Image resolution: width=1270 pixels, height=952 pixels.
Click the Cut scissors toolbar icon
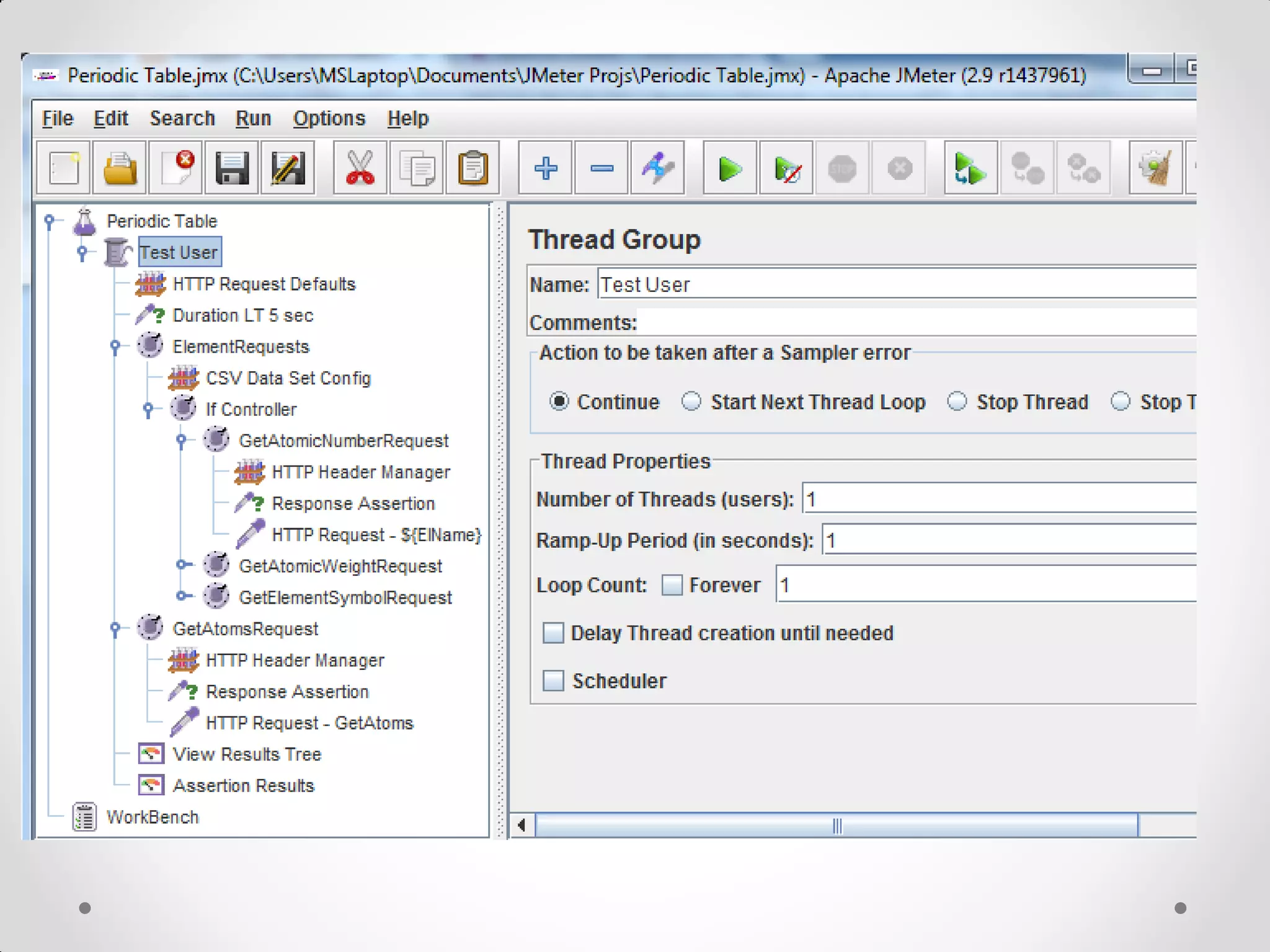[x=360, y=169]
